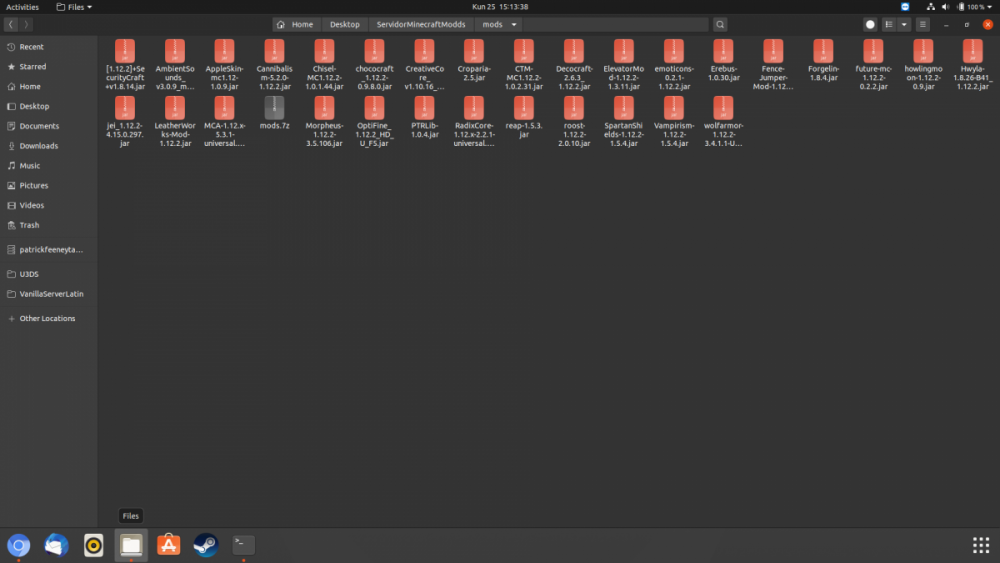Open the Files app menu in top bar
Screen dimensions: 1000x563
[x=73, y=7]
